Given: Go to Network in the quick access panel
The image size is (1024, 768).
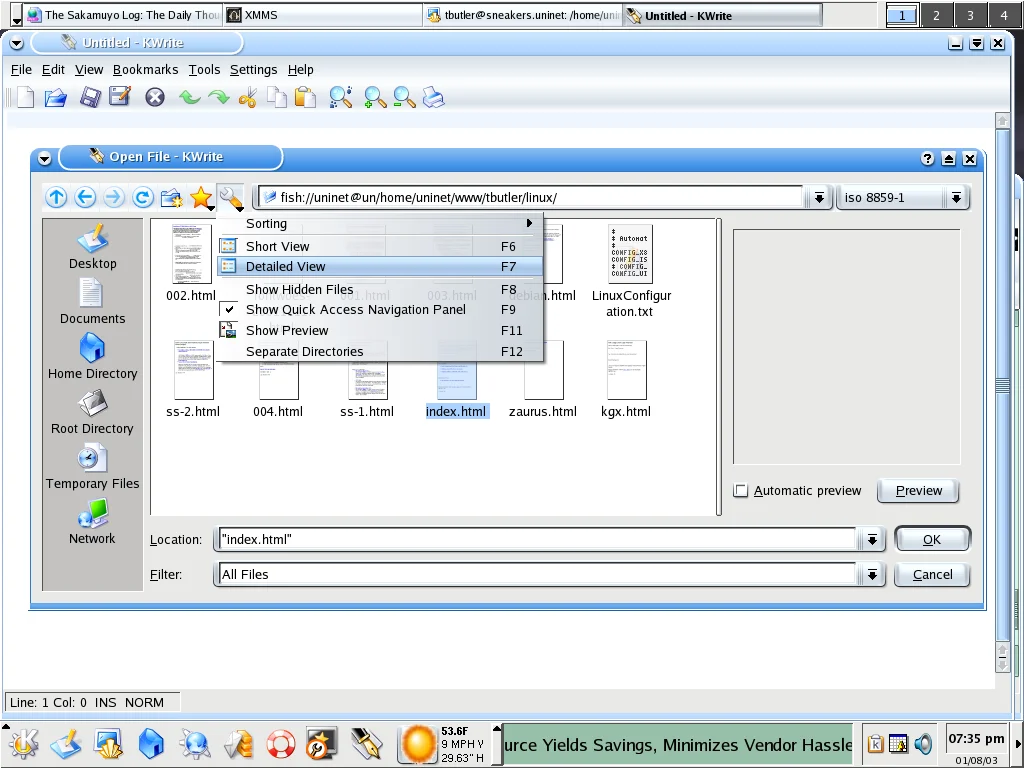Looking at the screenshot, I should coord(92,522).
